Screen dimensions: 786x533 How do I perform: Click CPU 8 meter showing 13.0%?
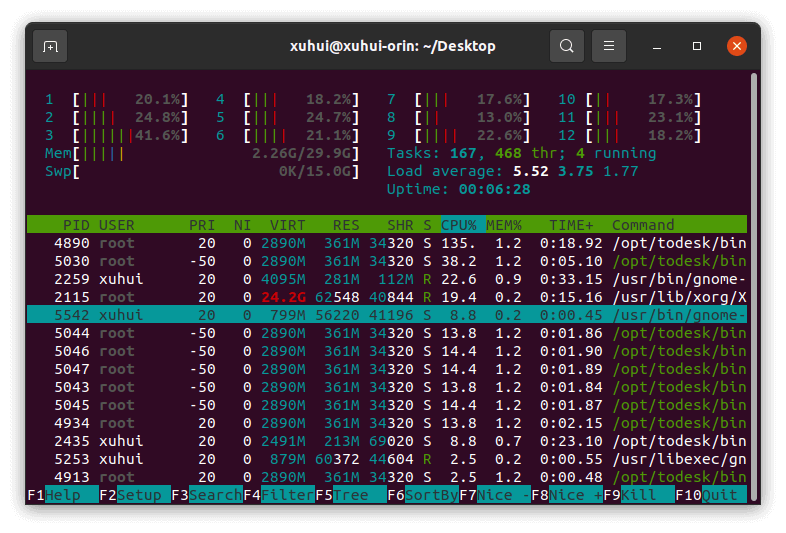pyautogui.click(x=458, y=117)
